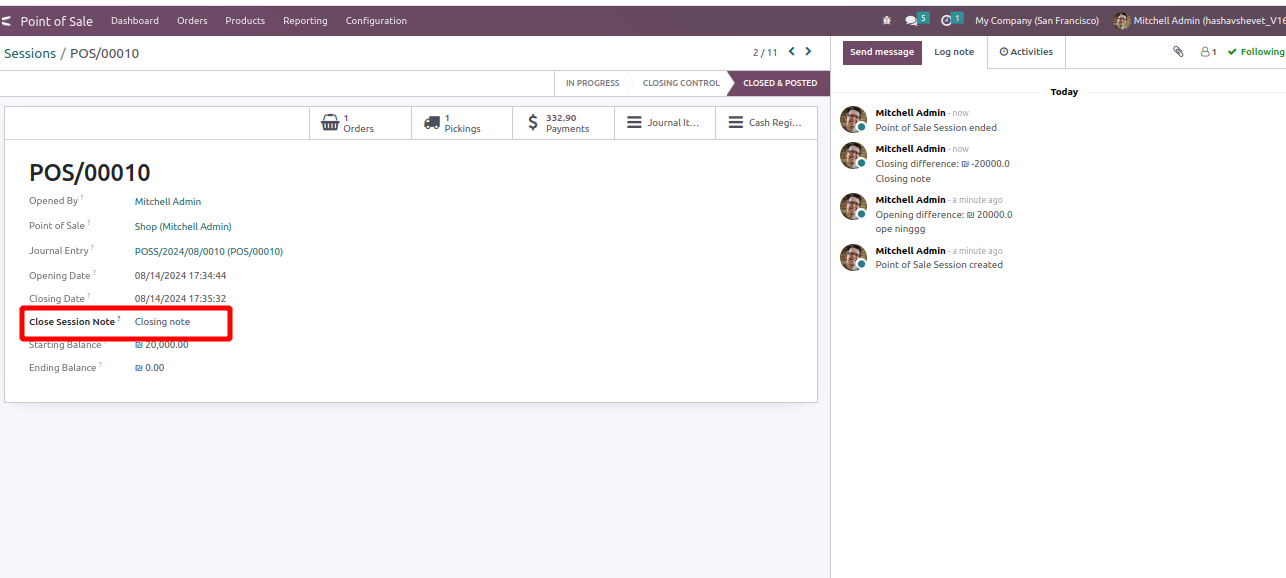Click the truck icon in Pickings button
Image resolution: width=1286 pixels, height=578 pixels.
(432, 123)
